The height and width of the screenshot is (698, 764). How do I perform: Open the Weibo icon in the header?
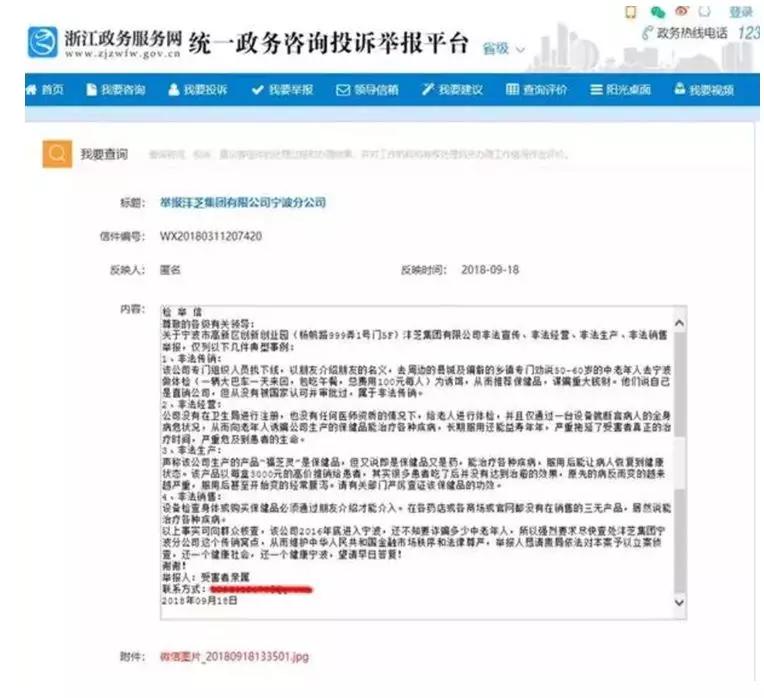(682, 11)
